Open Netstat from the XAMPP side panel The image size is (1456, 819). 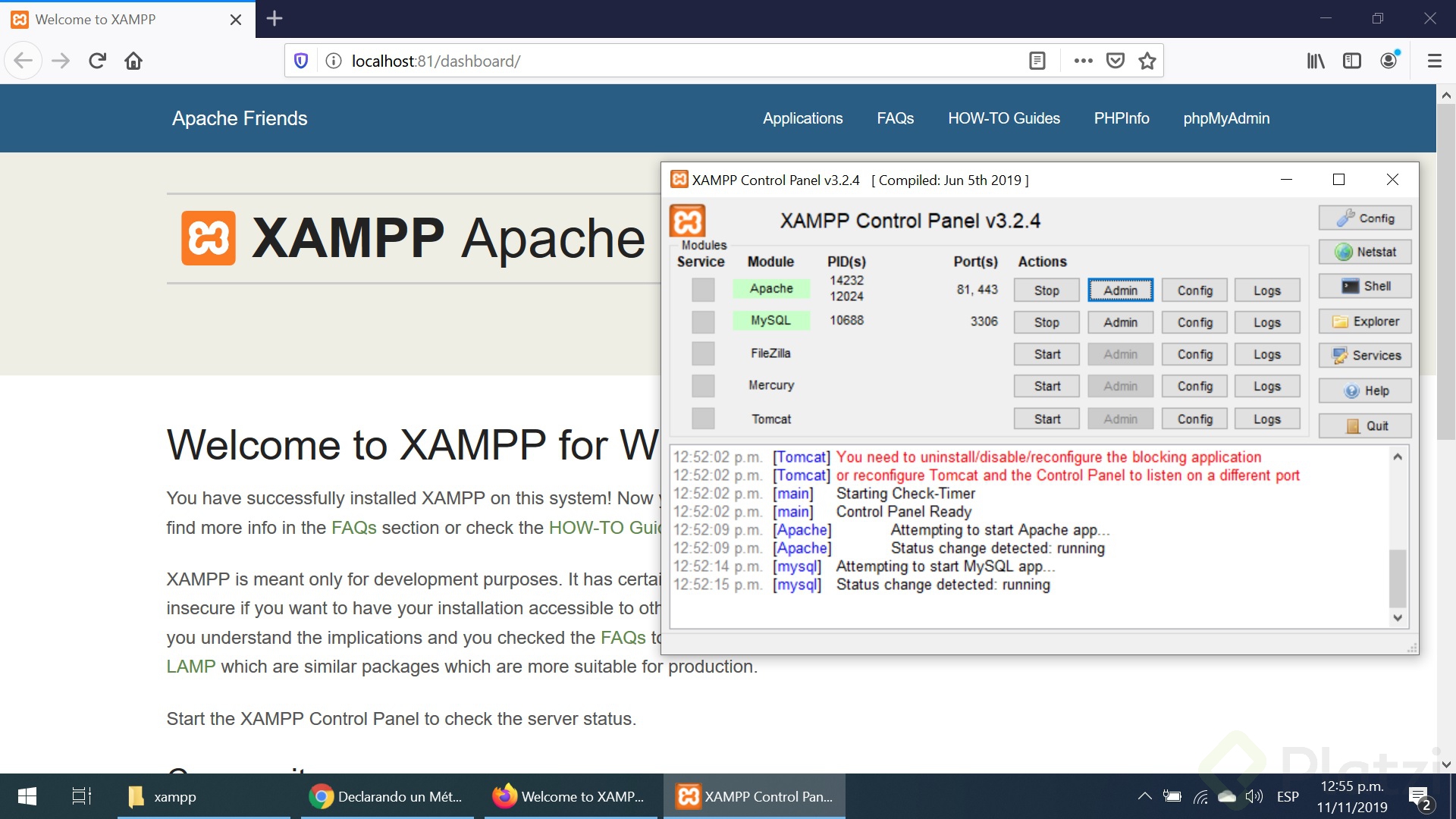click(1364, 253)
